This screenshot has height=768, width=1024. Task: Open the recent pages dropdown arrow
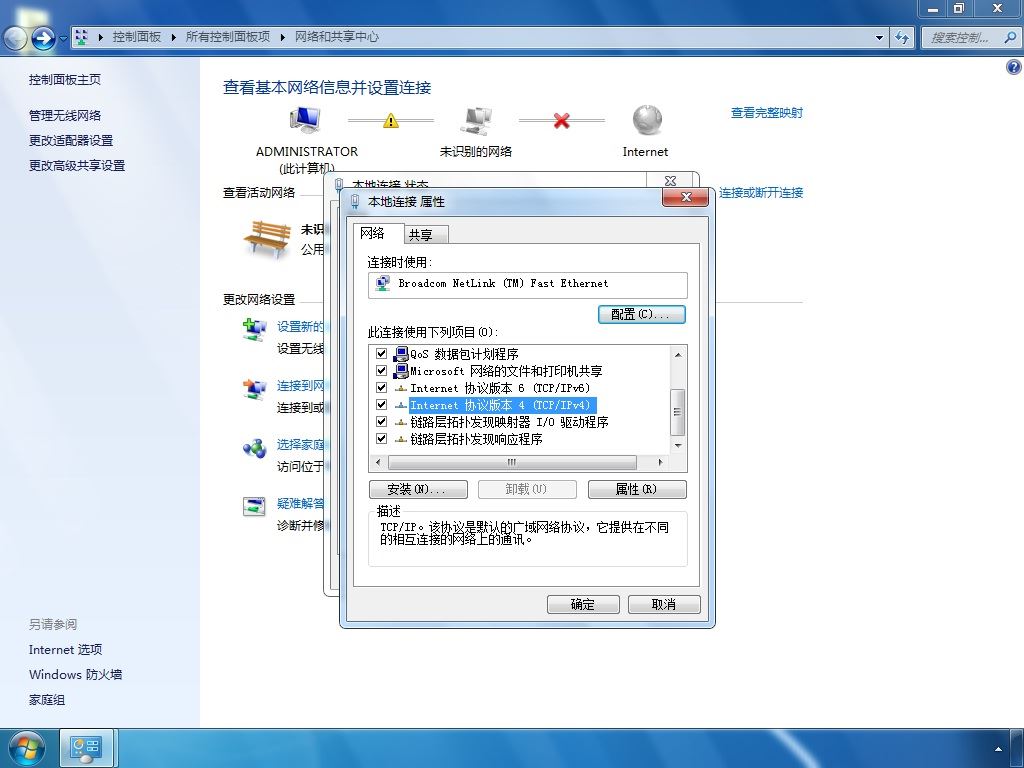pos(63,38)
